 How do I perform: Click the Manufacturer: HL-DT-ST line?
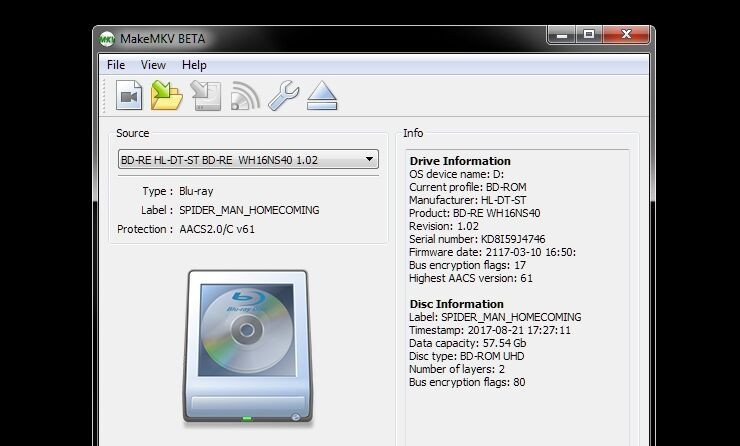click(x=468, y=200)
